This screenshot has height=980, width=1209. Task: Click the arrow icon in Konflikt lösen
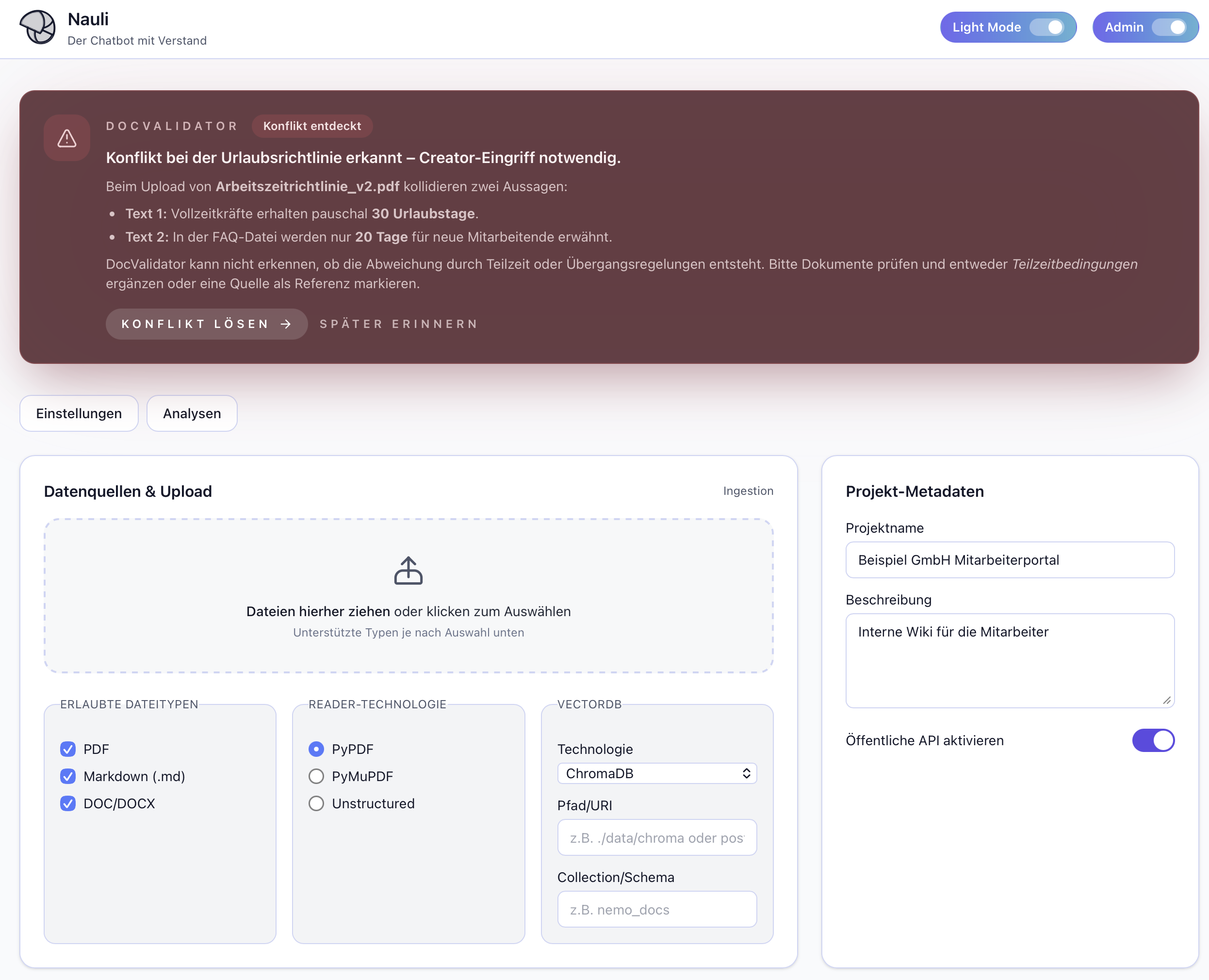click(x=286, y=324)
